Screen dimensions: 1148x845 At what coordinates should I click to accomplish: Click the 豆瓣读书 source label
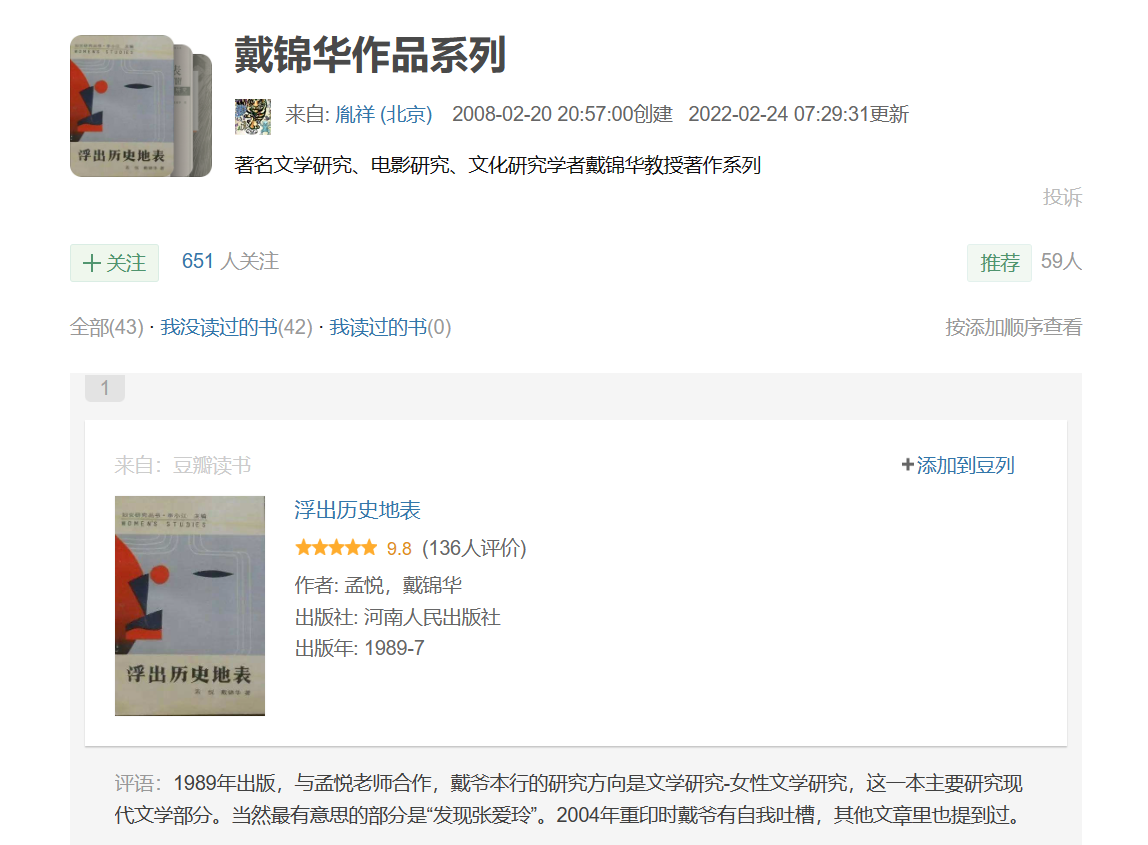(x=211, y=465)
